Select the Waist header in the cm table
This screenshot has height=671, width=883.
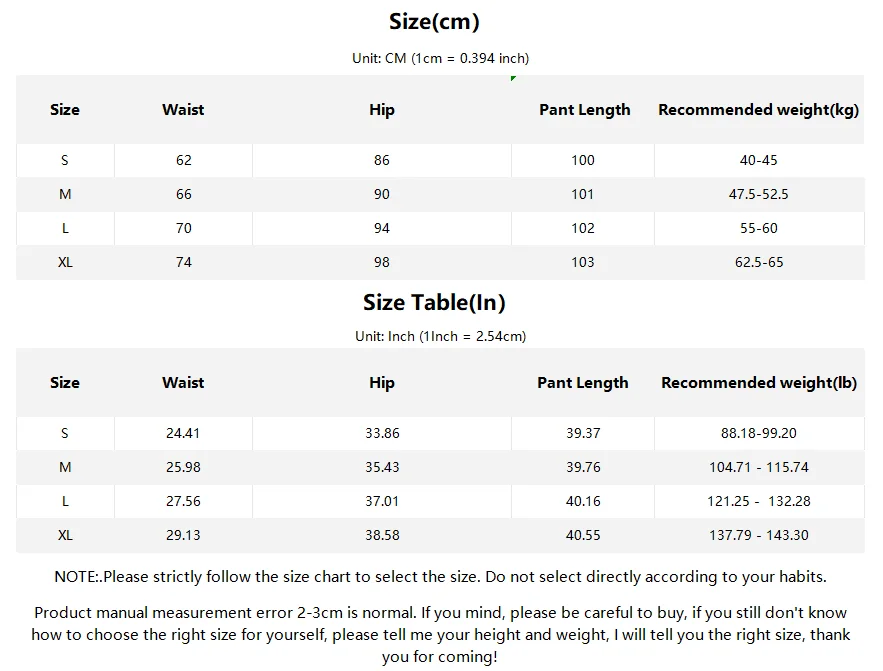tap(183, 110)
